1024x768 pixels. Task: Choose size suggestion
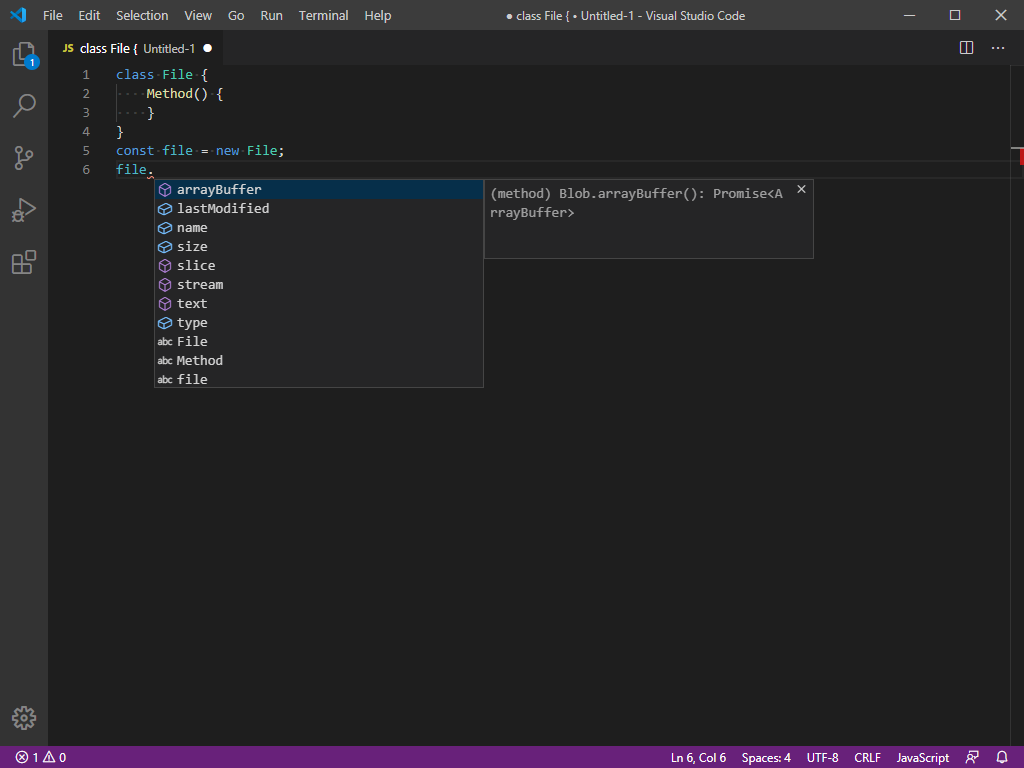tap(319, 247)
